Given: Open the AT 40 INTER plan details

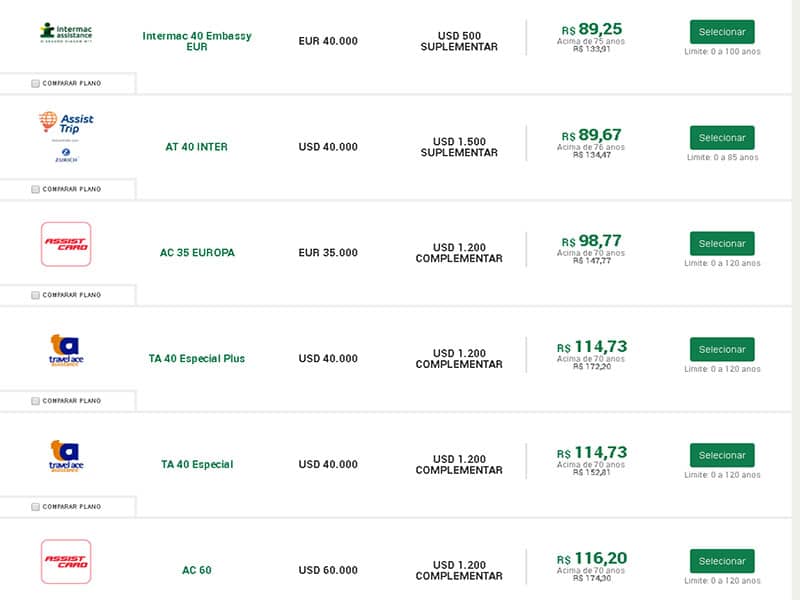Looking at the screenshot, I should tap(196, 147).
